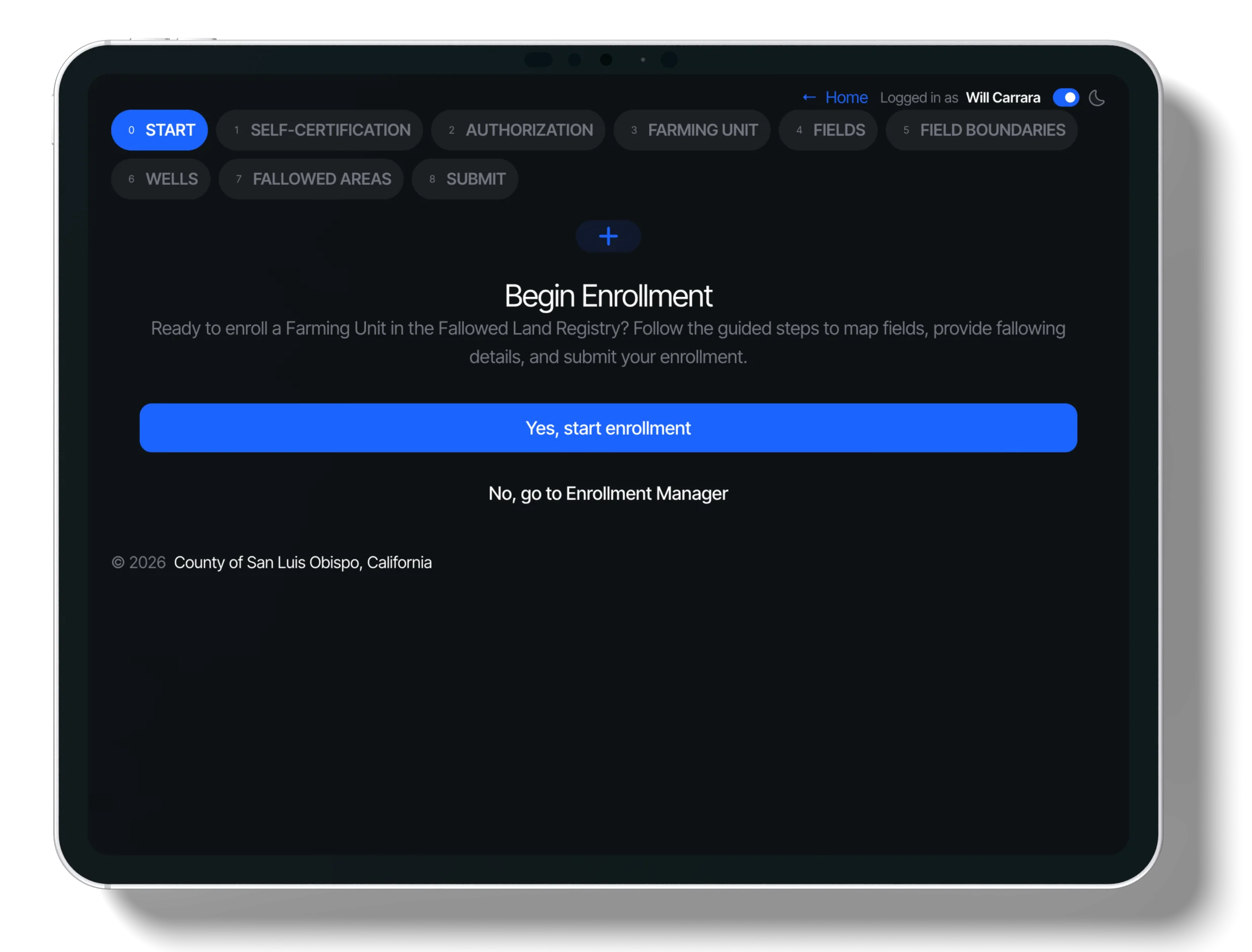Click the Logged in as label
Image resolution: width=1252 pixels, height=952 pixels.
(x=919, y=97)
